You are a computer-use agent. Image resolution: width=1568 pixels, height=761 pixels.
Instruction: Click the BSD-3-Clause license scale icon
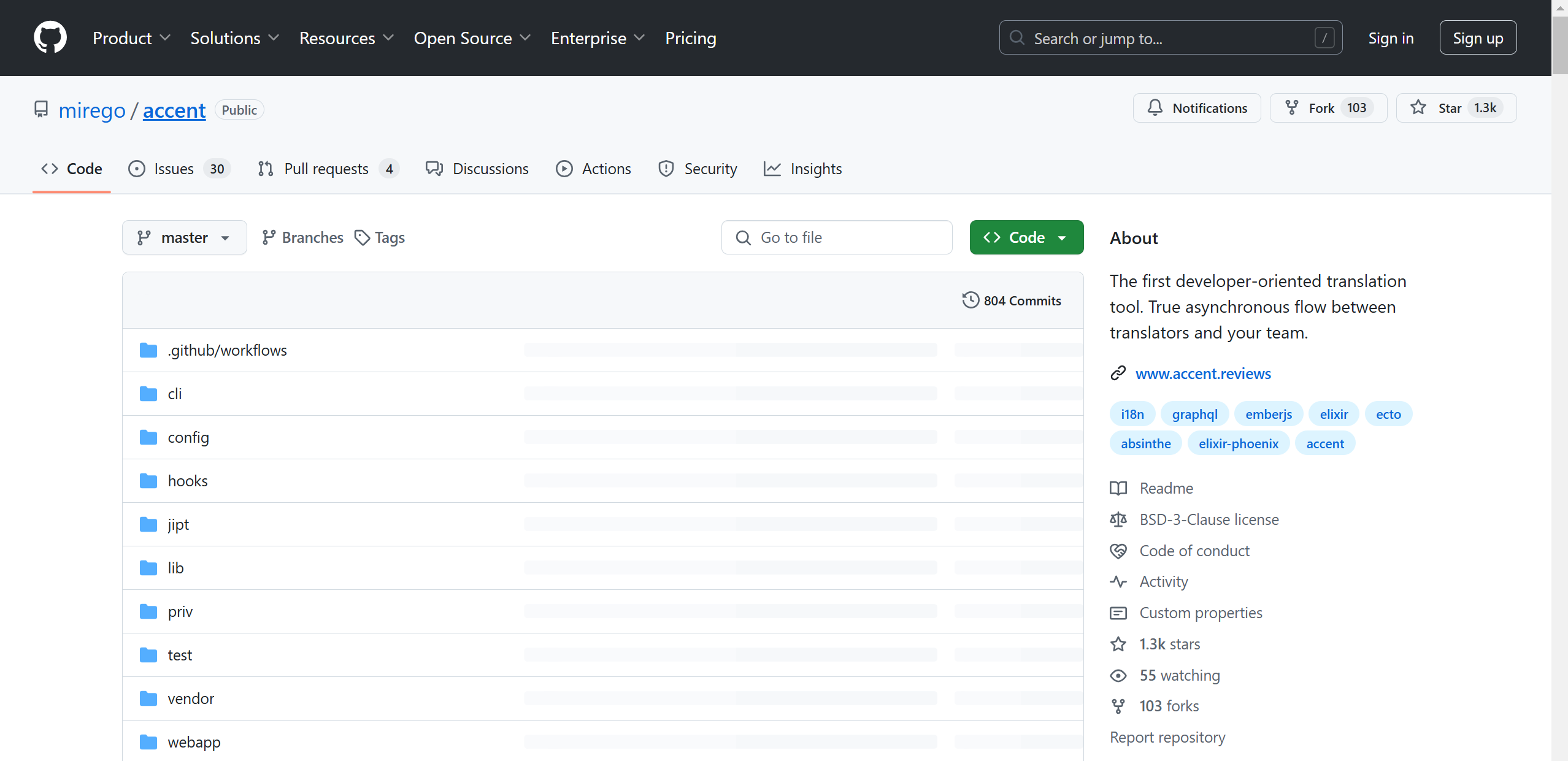tap(1118, 519)
